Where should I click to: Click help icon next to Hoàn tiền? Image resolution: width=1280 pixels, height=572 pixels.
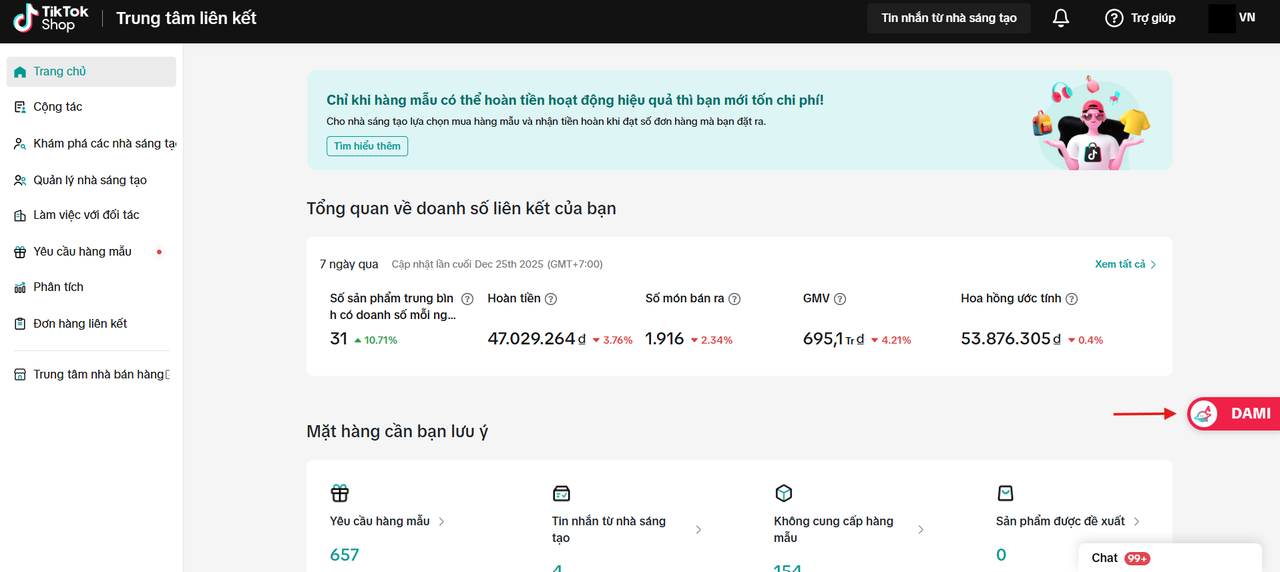coord(551,299)
